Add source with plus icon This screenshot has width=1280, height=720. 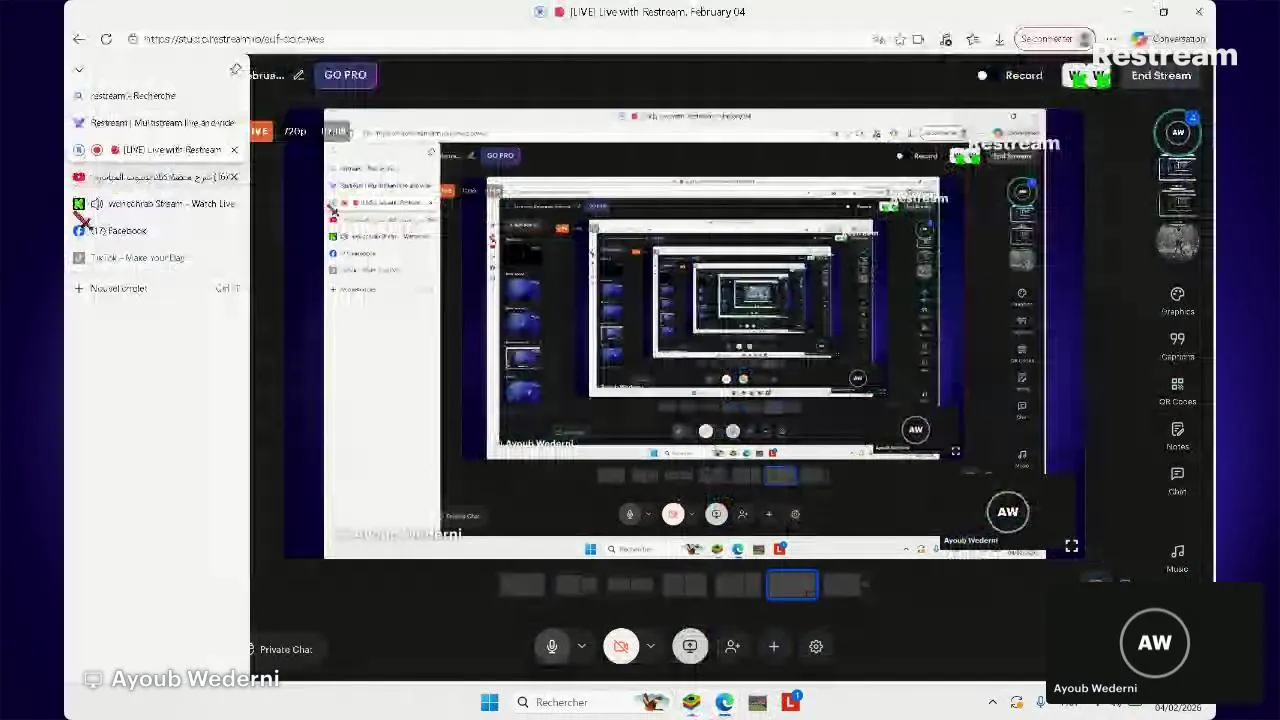tap(773, 647)
